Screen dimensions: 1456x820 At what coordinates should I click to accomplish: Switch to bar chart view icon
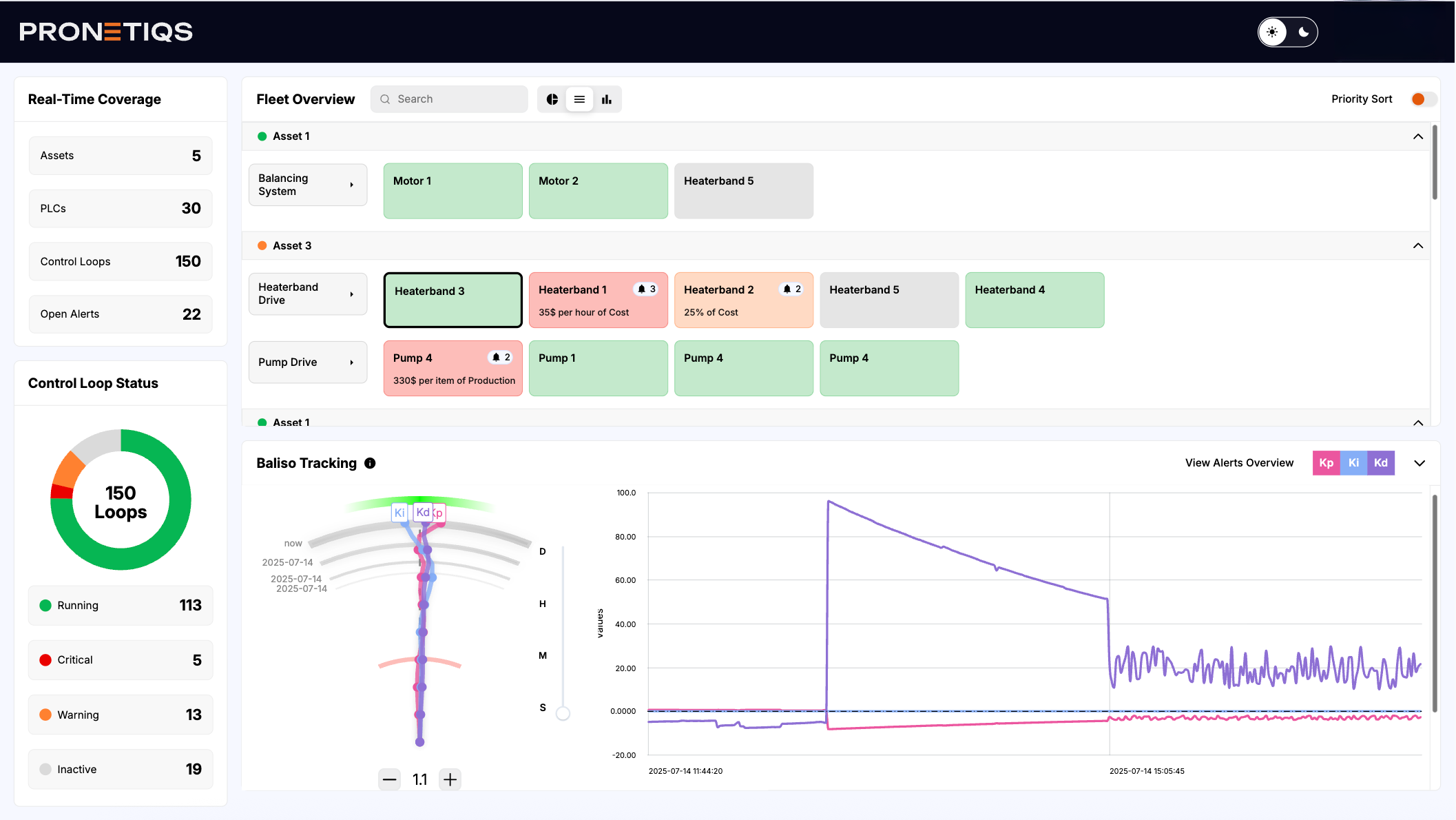point(607,99)
